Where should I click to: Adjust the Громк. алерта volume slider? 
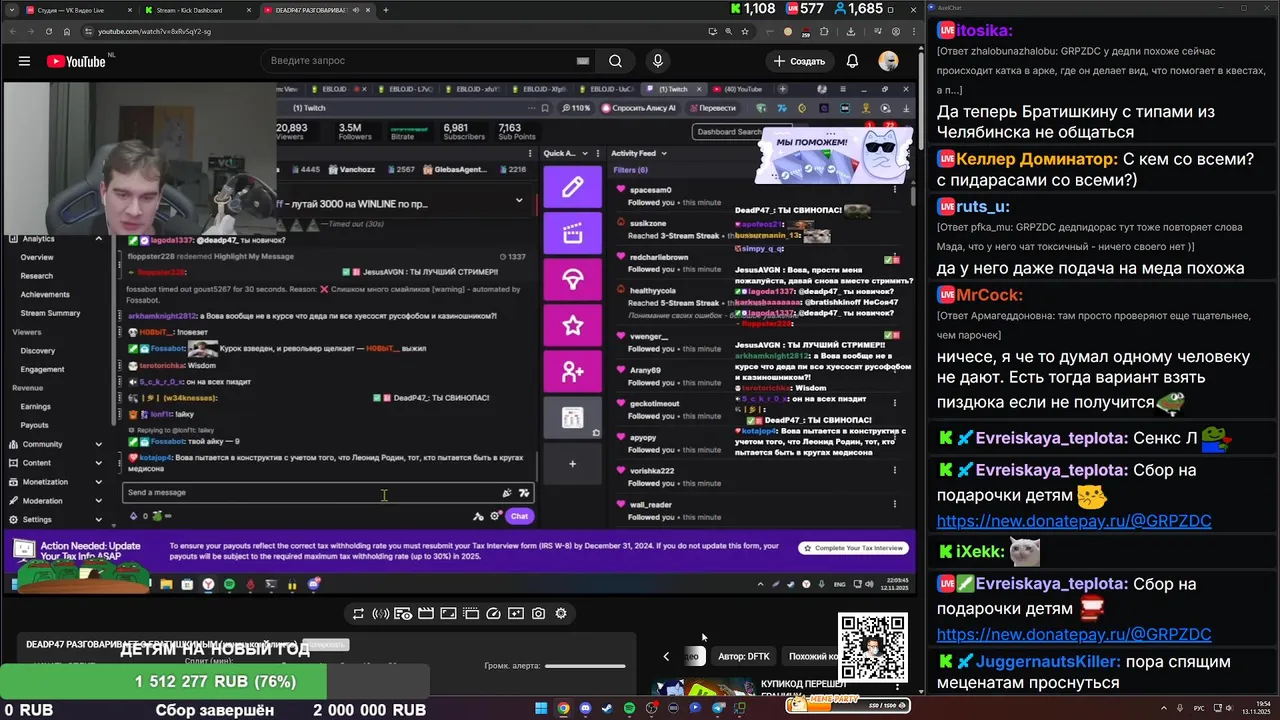(586, 666)
